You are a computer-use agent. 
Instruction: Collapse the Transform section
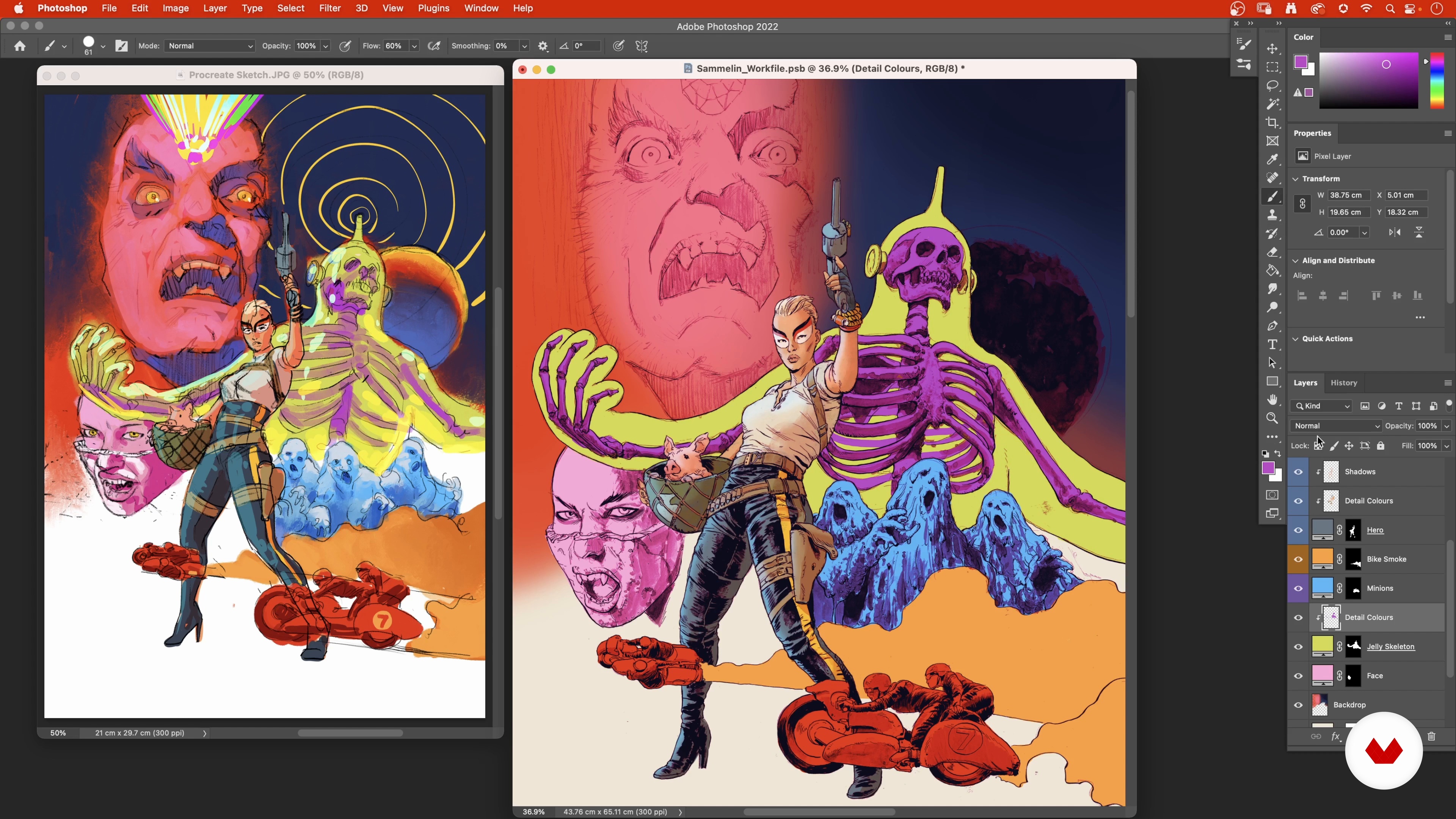1296,179
